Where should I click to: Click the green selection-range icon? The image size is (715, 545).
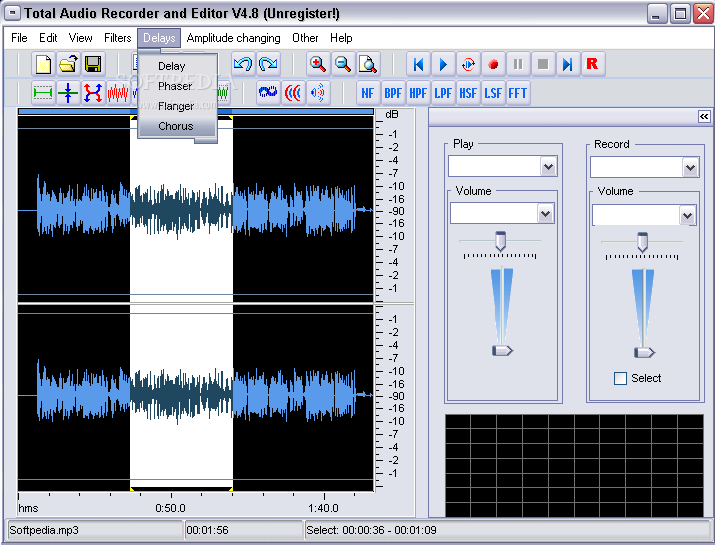[x=43, y=93]
